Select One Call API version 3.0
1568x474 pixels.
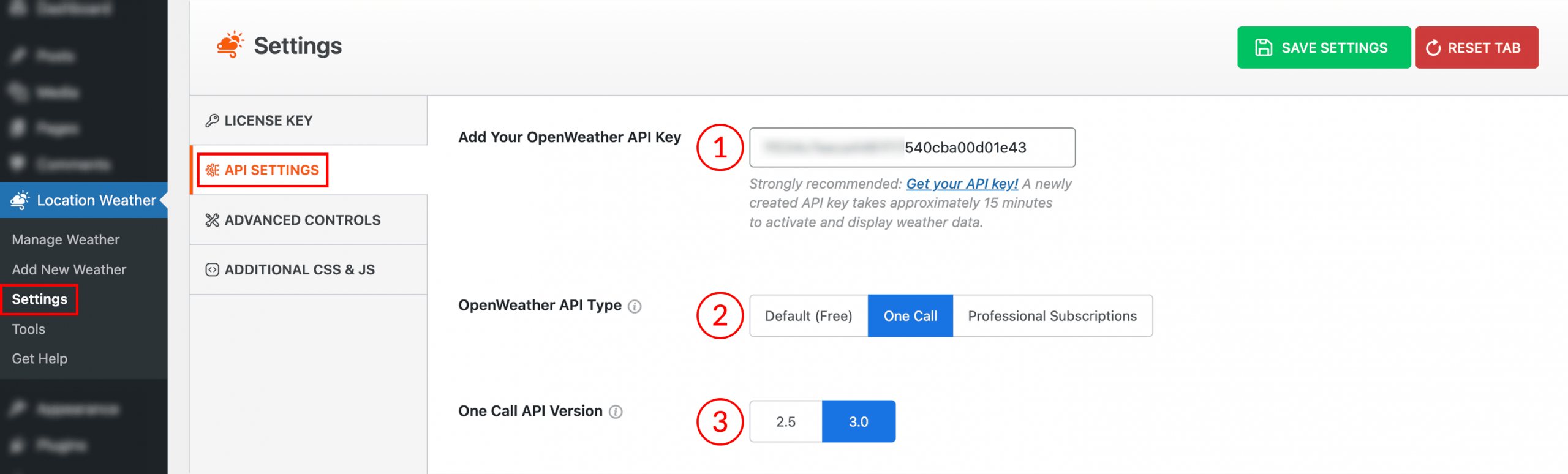tap(858, 422)
